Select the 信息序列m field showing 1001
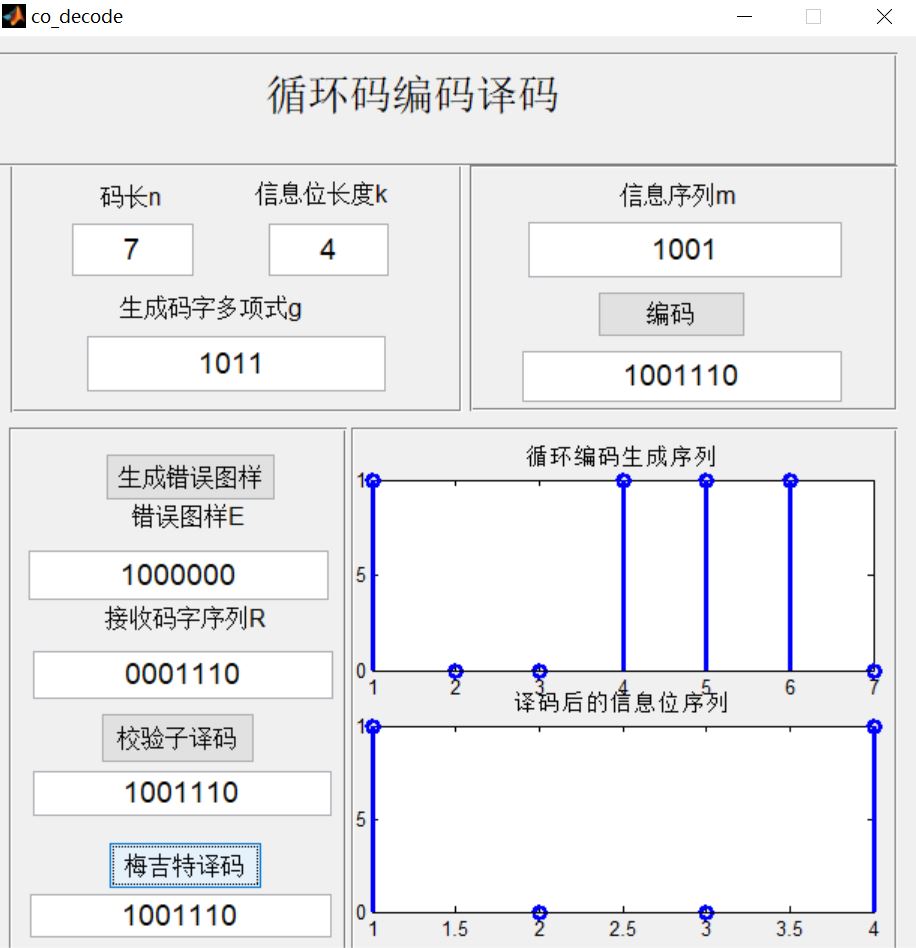916x948 pixels. 684,250
